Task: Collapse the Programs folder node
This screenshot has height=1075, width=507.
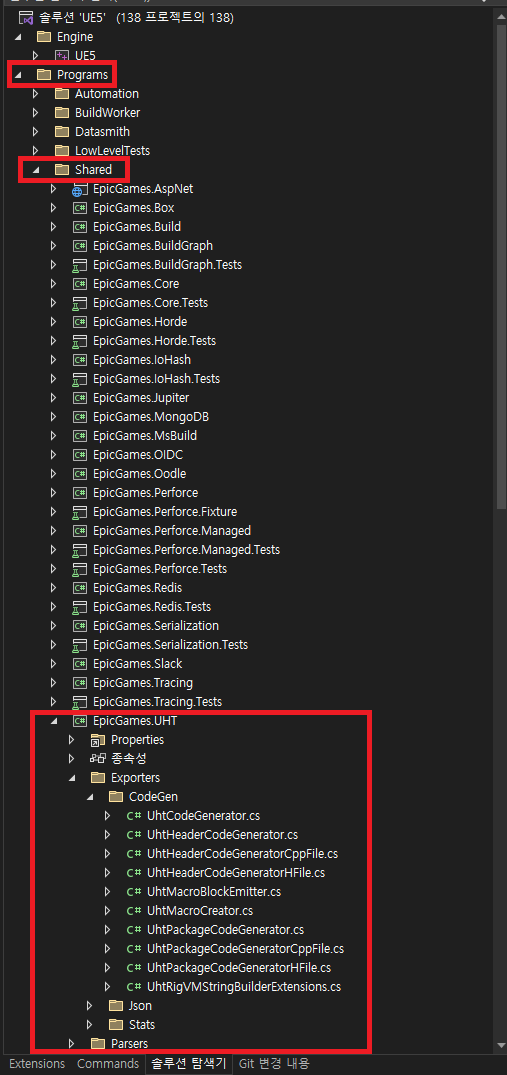Action: [x=17, y=75]
